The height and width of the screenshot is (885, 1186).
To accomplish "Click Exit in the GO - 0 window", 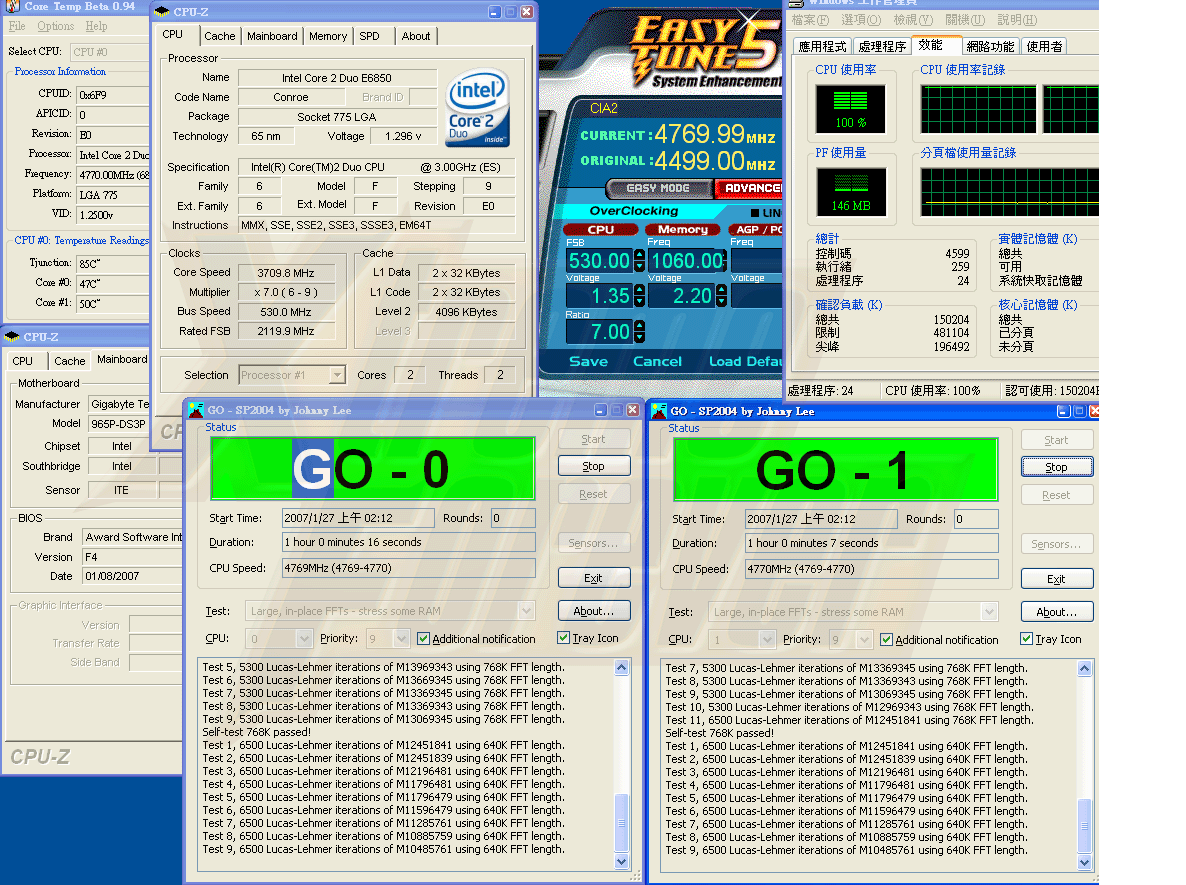I will (x=594, y=578).
